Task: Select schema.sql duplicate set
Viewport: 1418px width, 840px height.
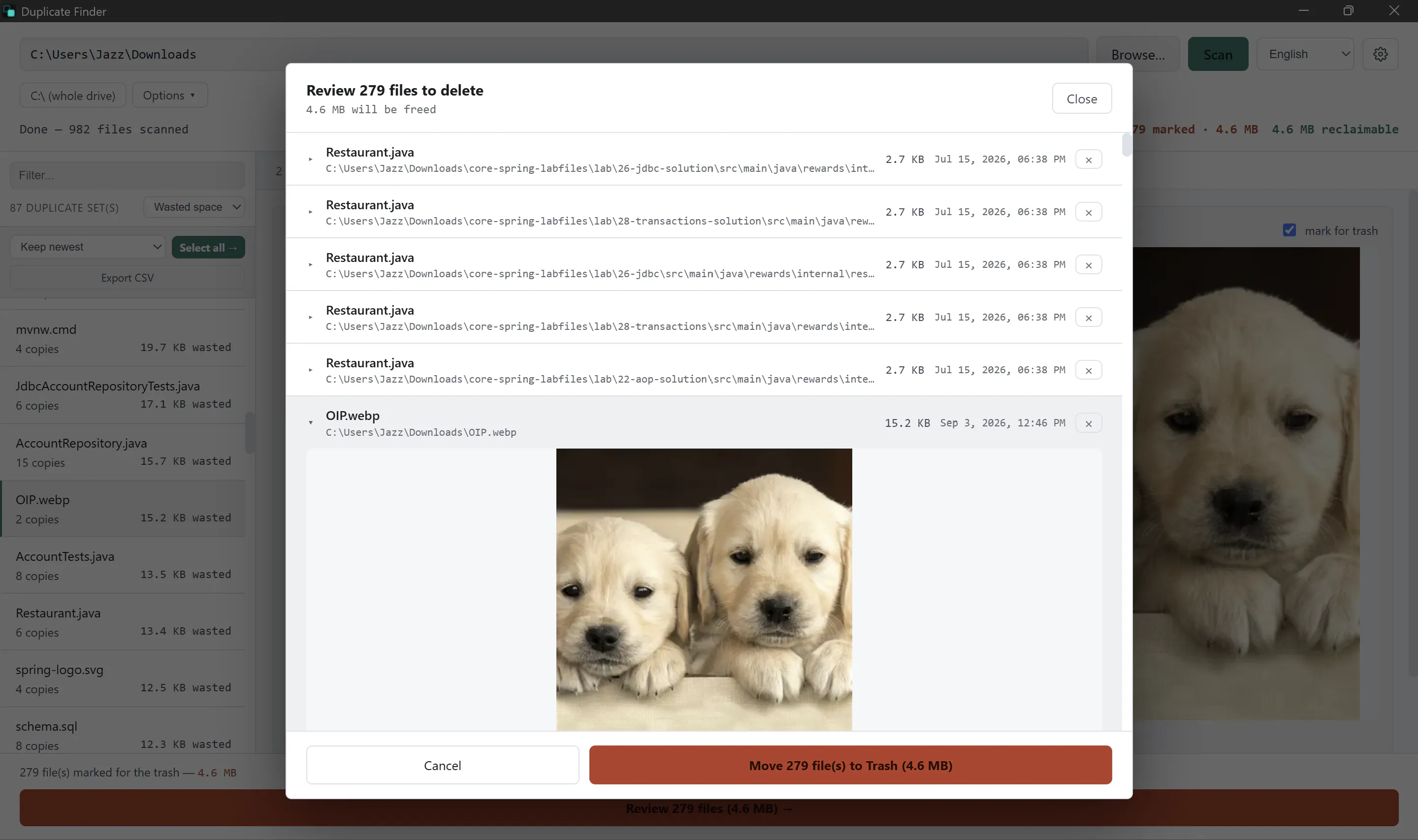Action: (x=123, y=730)
